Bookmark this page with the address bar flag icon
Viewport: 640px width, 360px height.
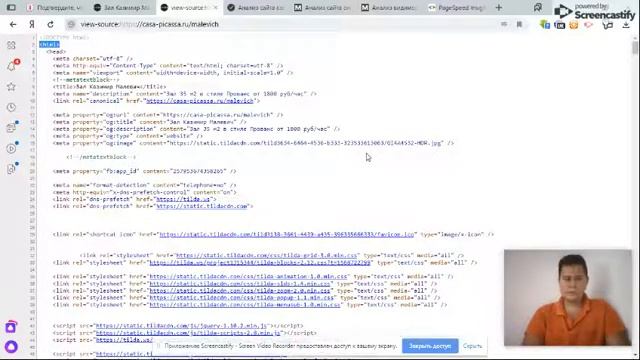(519, 24)
